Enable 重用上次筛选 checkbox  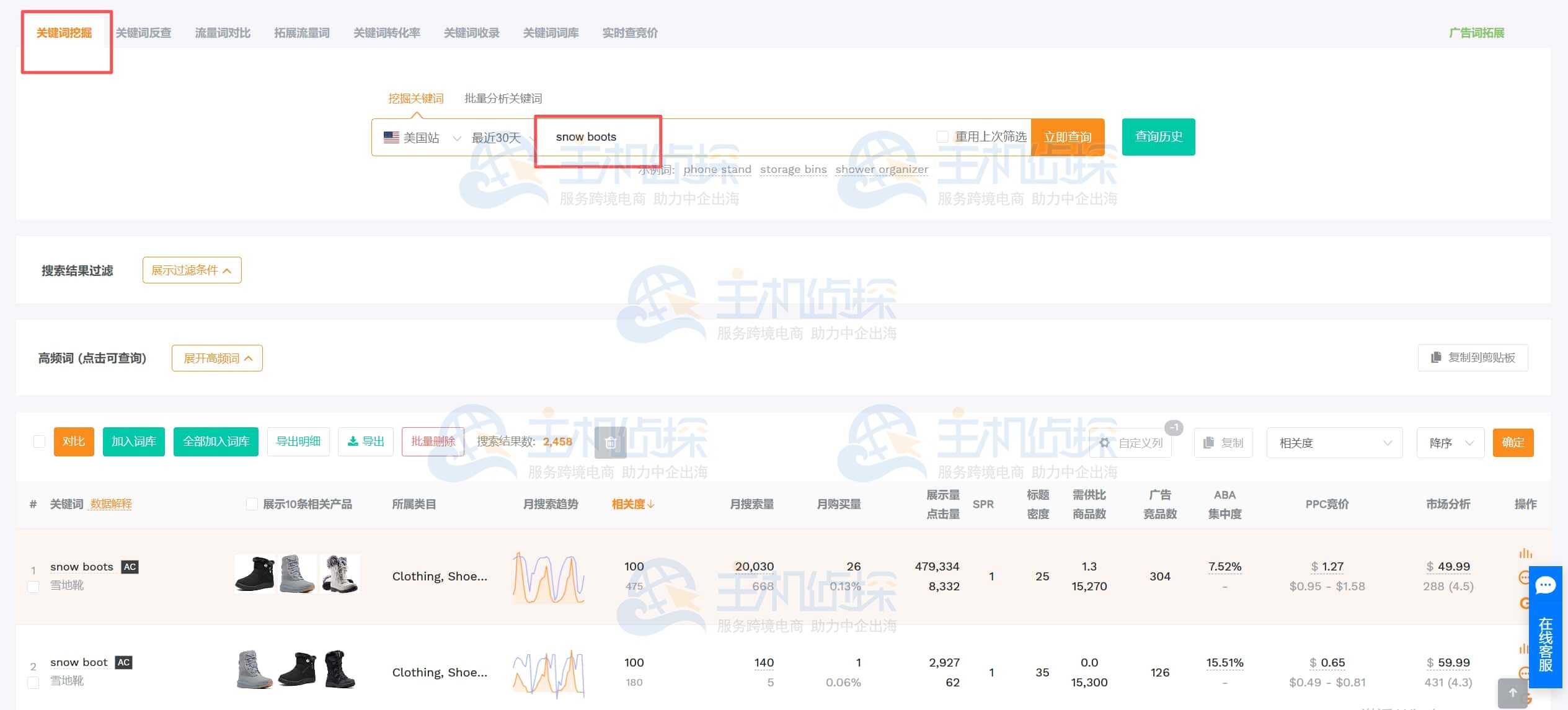pyautogui.click(x=942, y=136)
